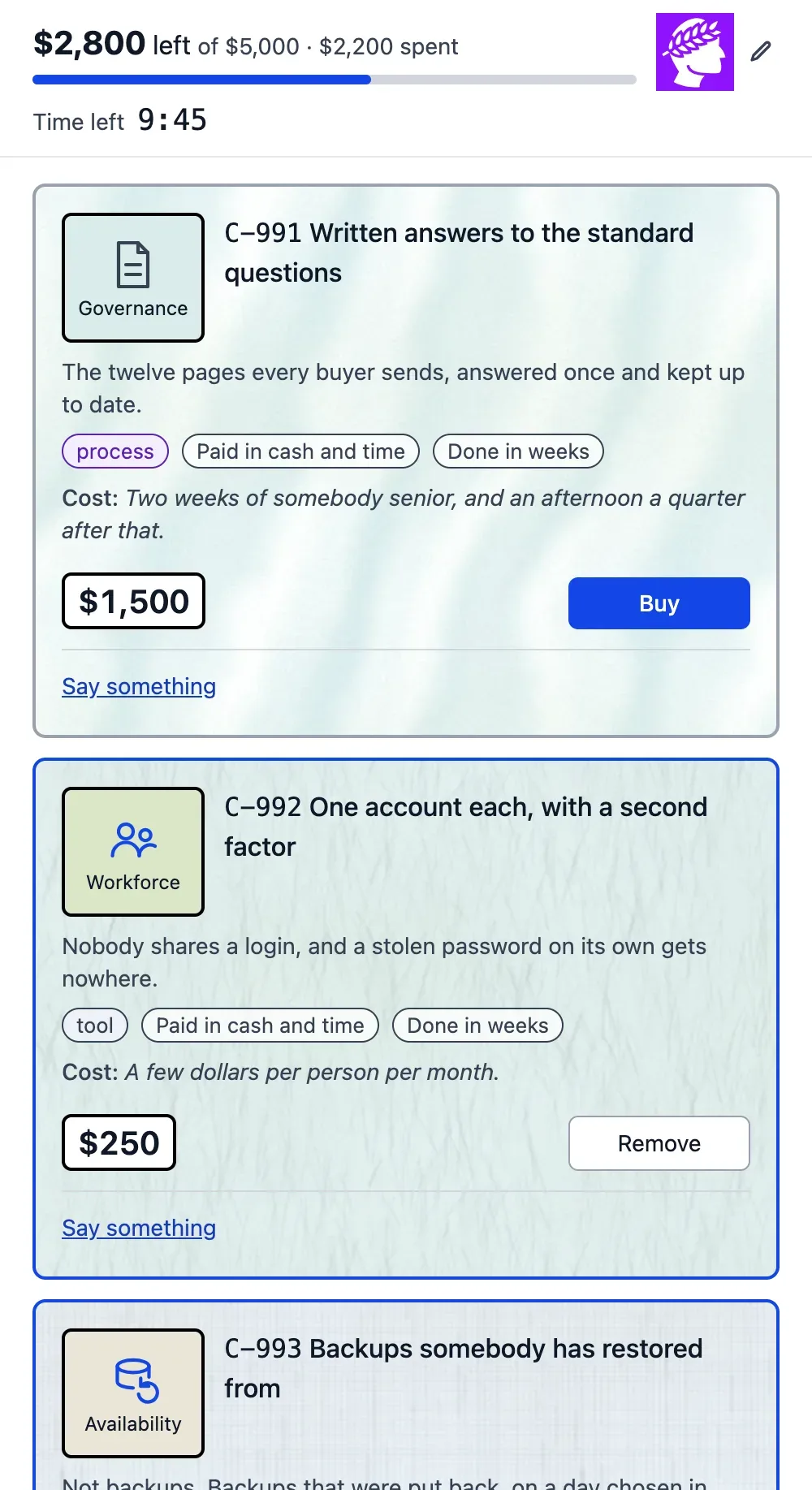
Task: Click Done in weeks tag on C-992
Action: pos(478,1026)
